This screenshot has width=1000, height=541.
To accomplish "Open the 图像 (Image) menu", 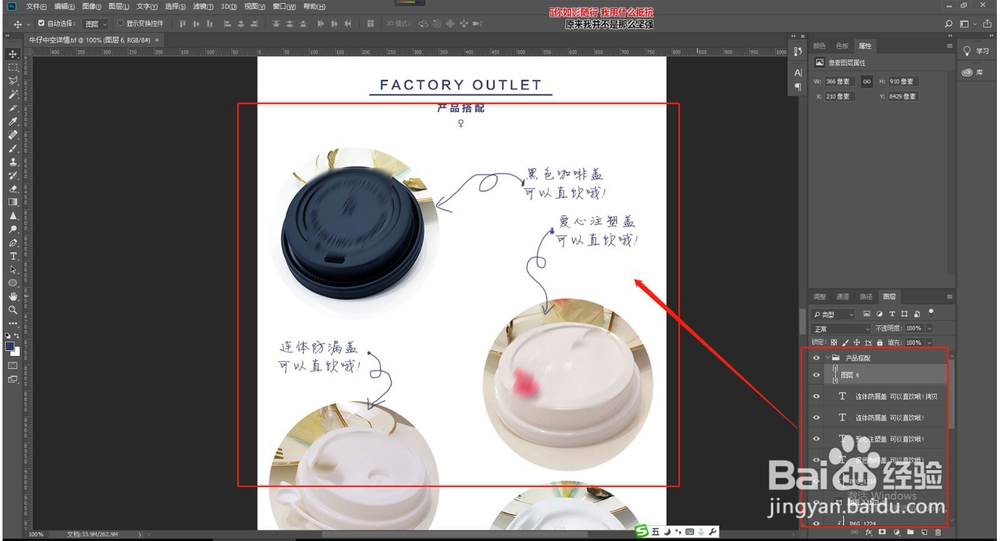I will point(91,6).
